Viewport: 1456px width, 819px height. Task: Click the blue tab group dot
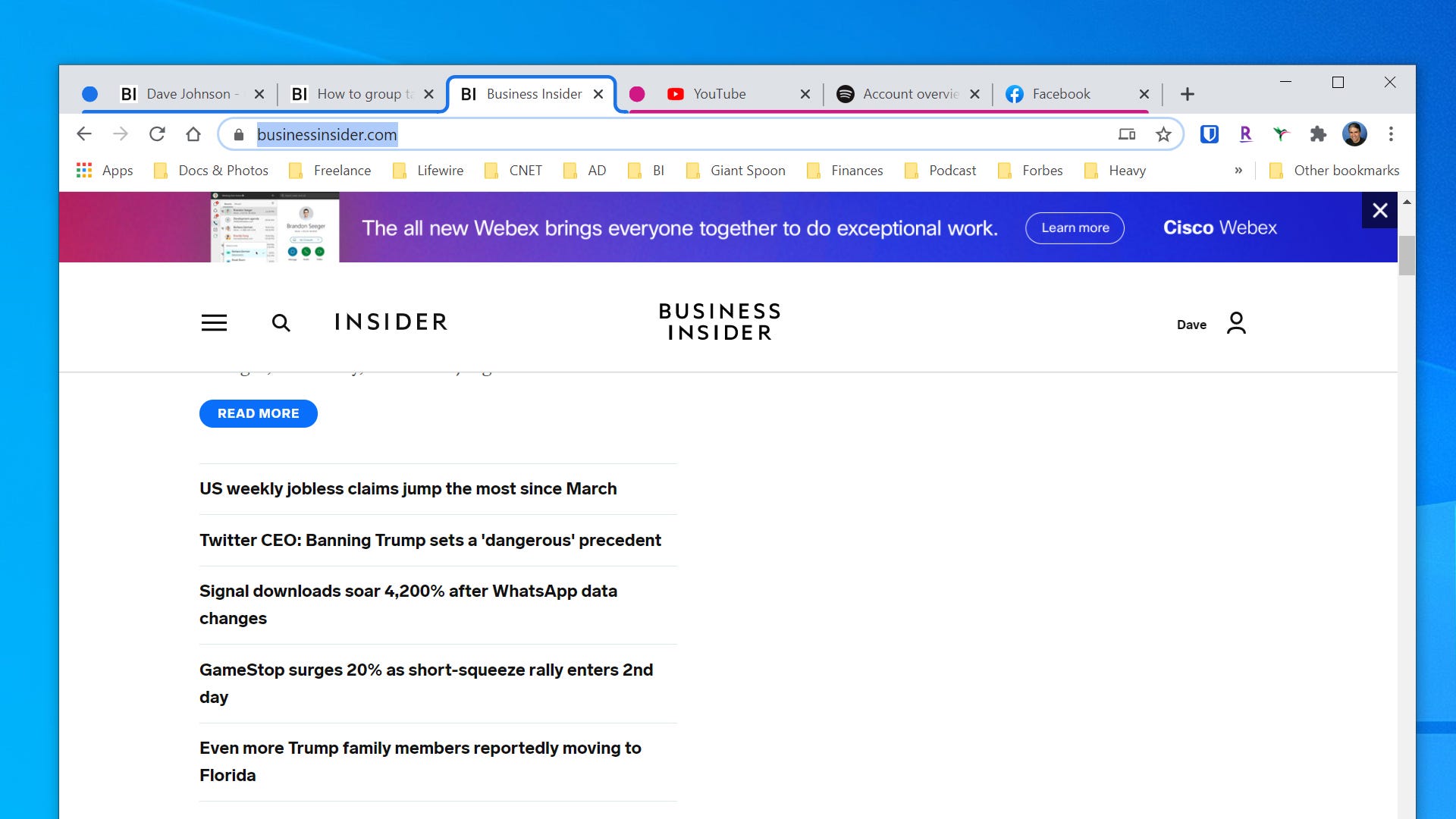89,94
